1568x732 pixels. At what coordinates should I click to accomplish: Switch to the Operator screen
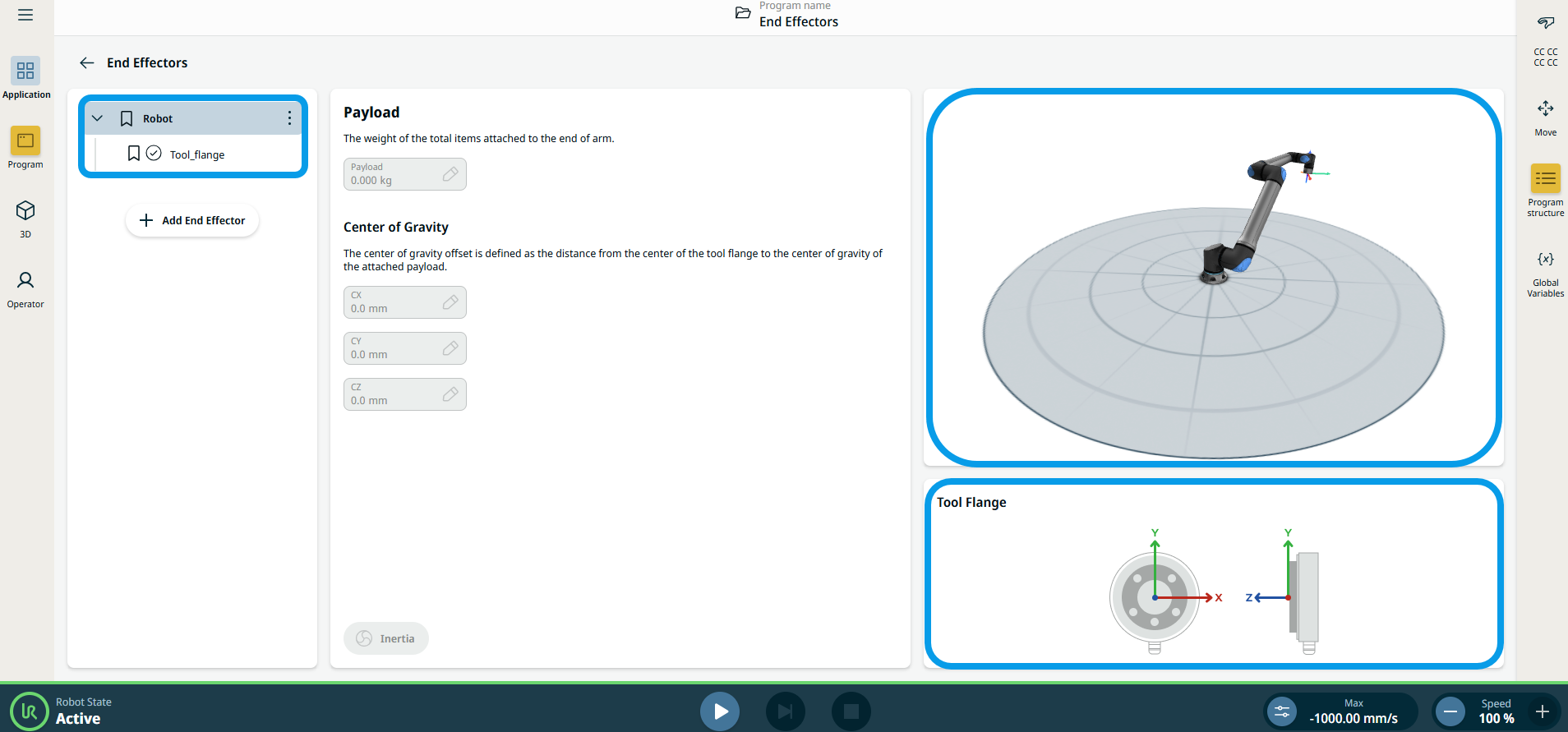click(25, 288)
